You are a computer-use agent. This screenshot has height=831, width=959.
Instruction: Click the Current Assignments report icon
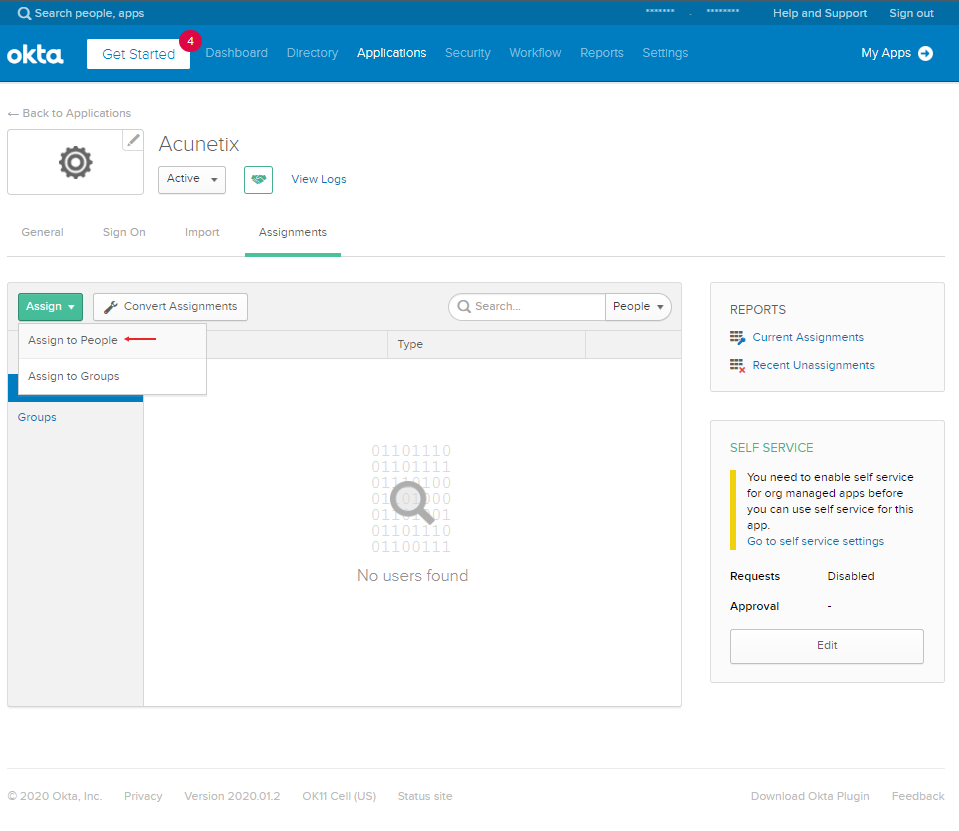point(737,338)
